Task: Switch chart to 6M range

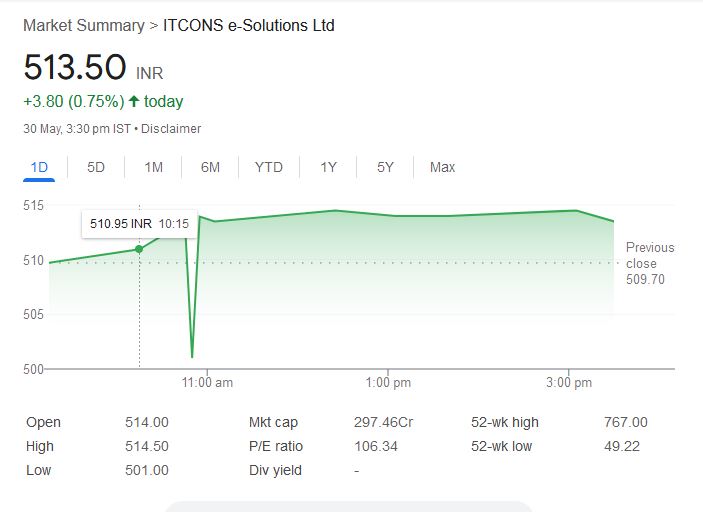Action: [210, 167]
